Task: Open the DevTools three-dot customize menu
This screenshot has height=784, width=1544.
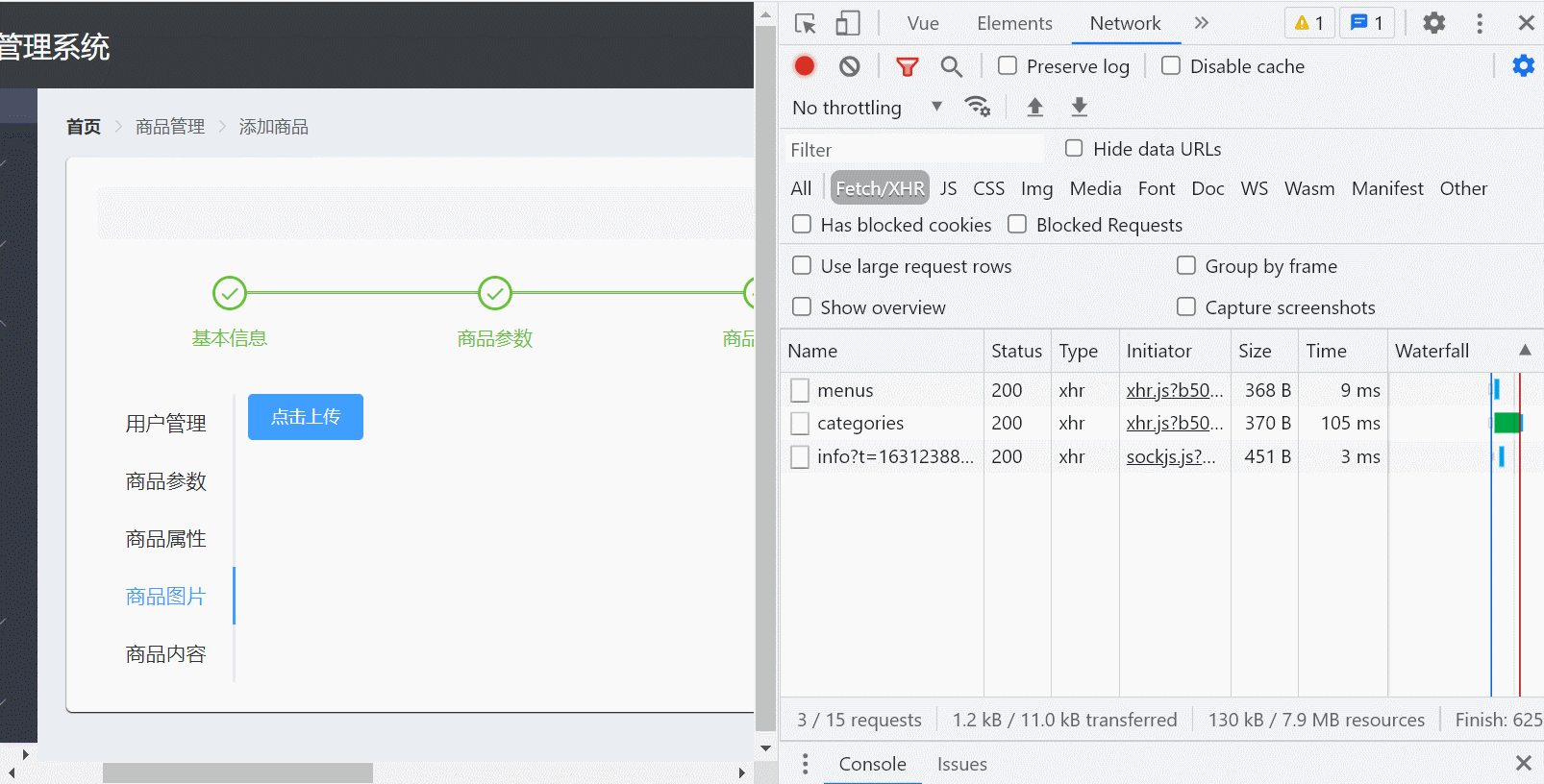Action: (1480, 23)
